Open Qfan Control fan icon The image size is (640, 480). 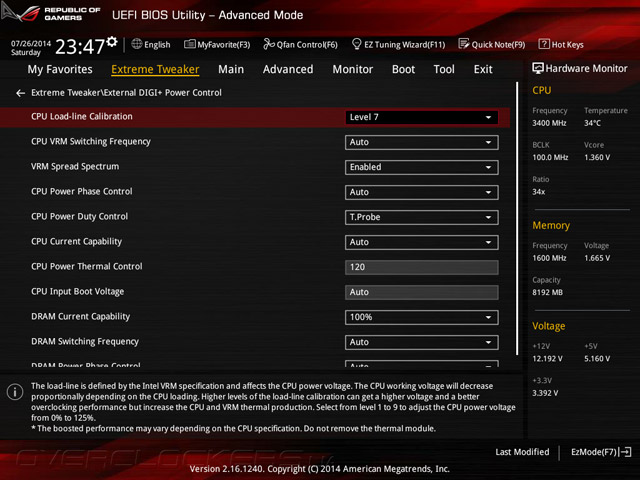click(269, 44)
